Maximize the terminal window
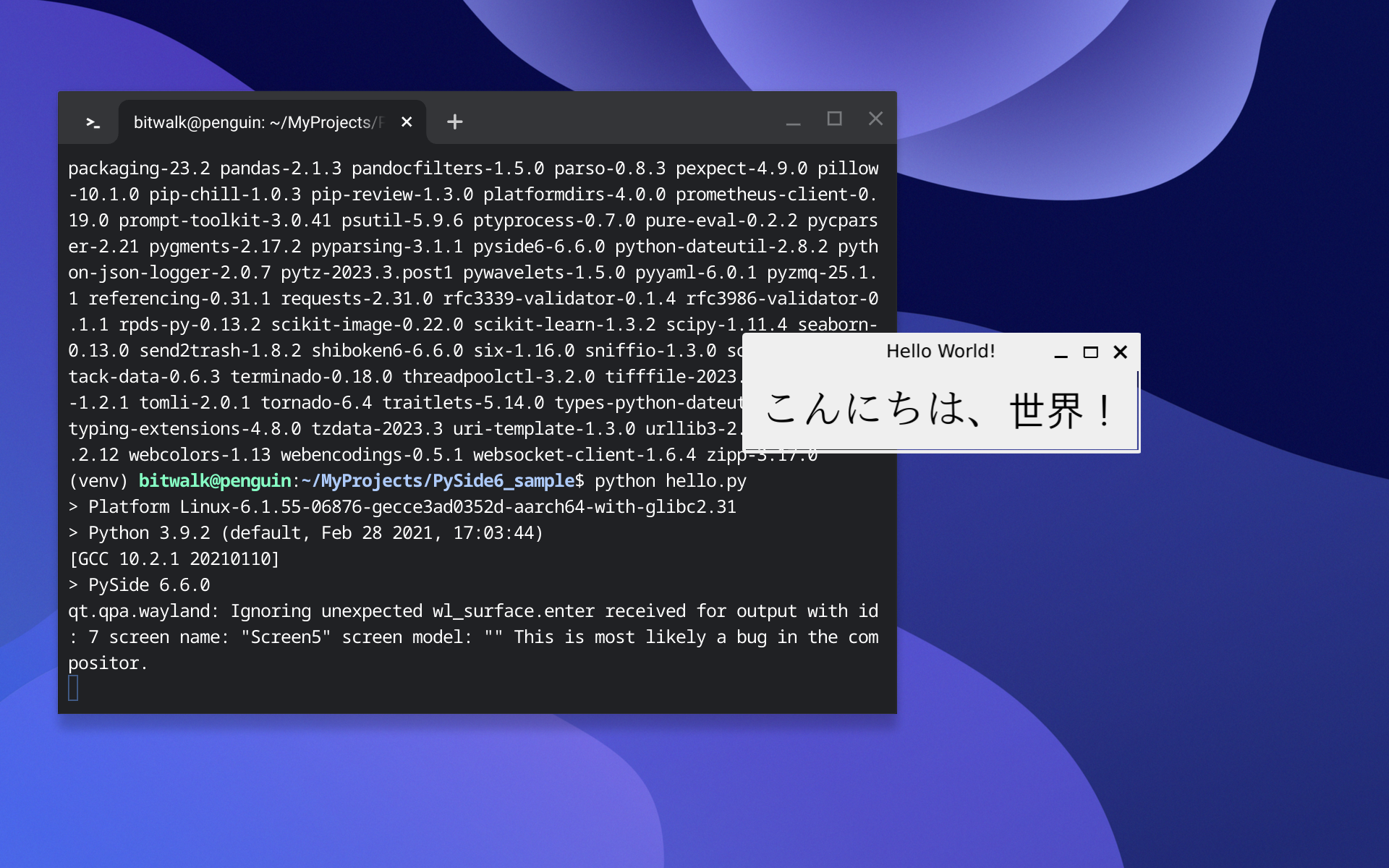 click(834, 119)
